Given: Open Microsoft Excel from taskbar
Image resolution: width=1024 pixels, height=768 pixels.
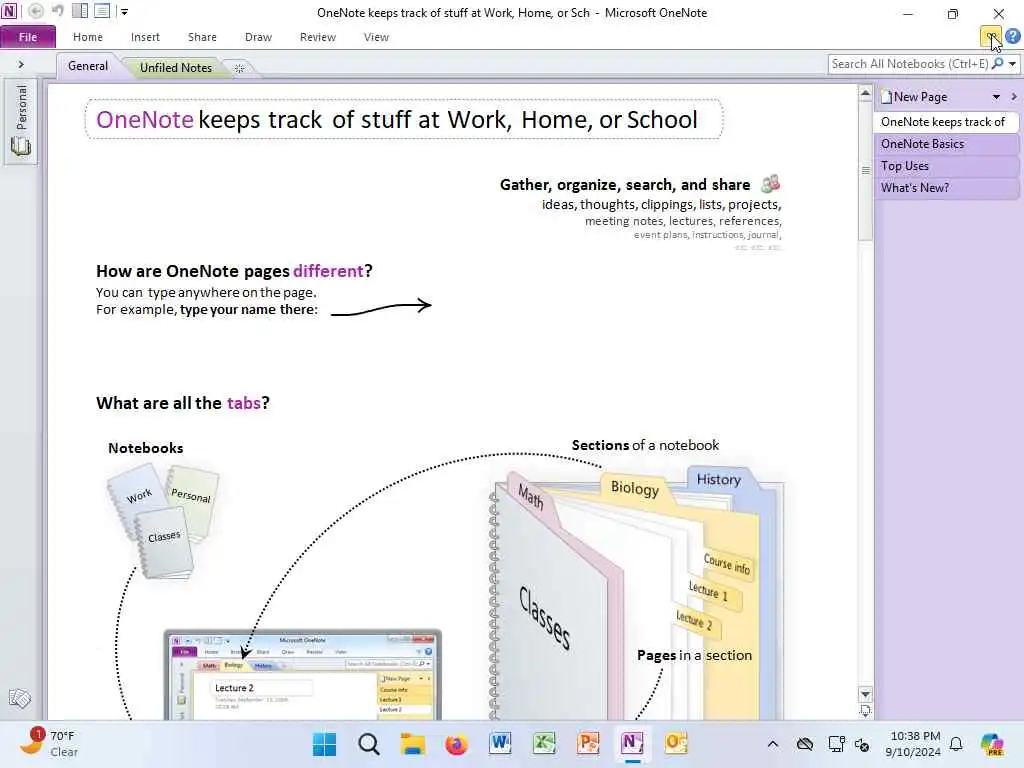Looking at the screenshot, I should coord(545,744).
